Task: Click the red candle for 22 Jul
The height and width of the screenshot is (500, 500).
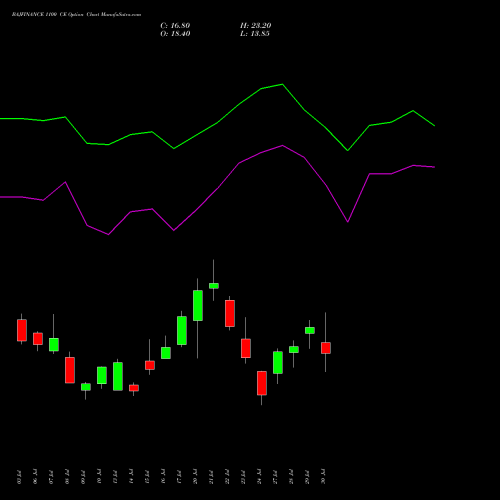Action: [x=230, y=313]
